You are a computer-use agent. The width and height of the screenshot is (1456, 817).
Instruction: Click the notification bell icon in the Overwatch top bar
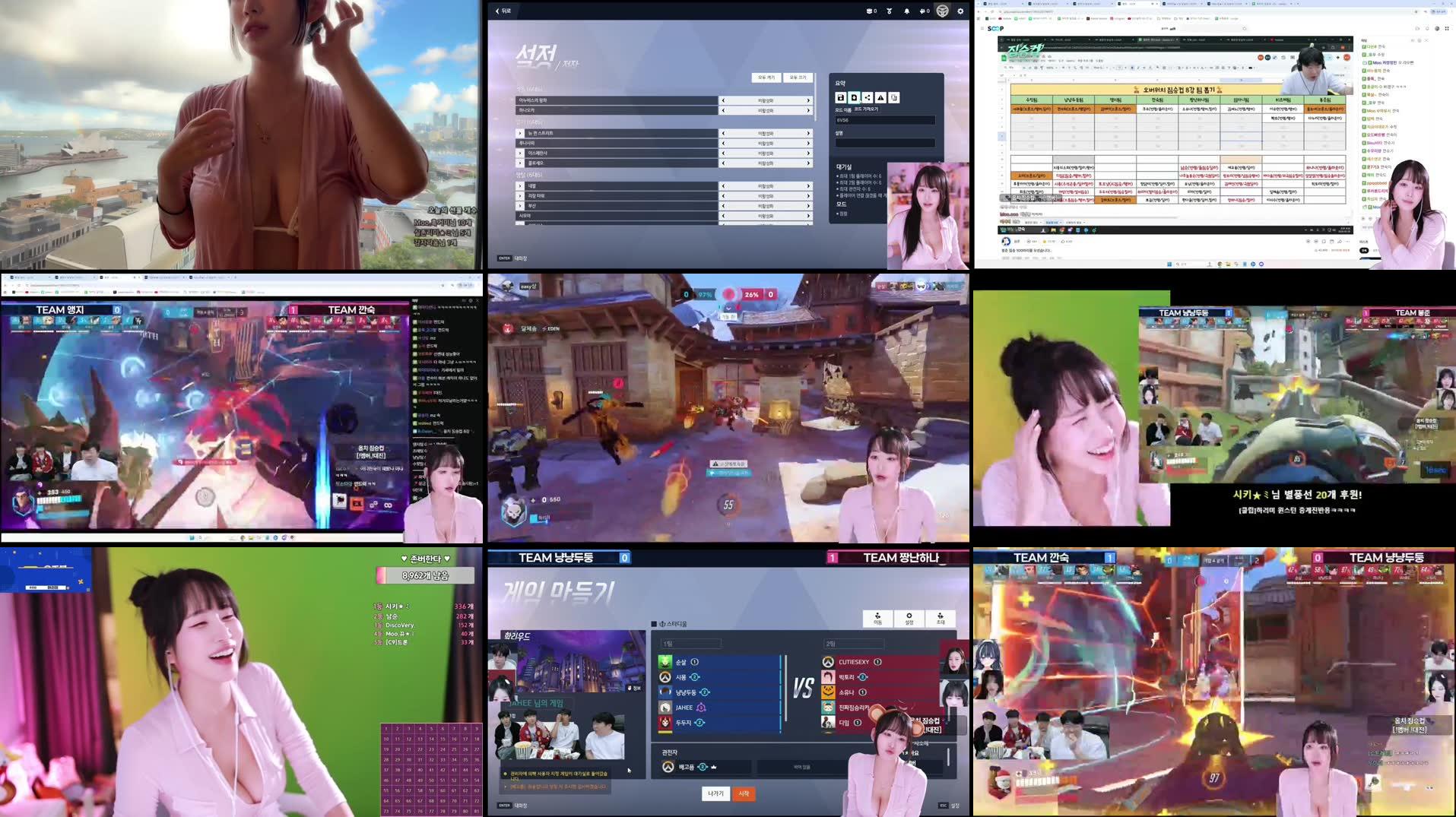pyautogui.click(x=907, y=11)
